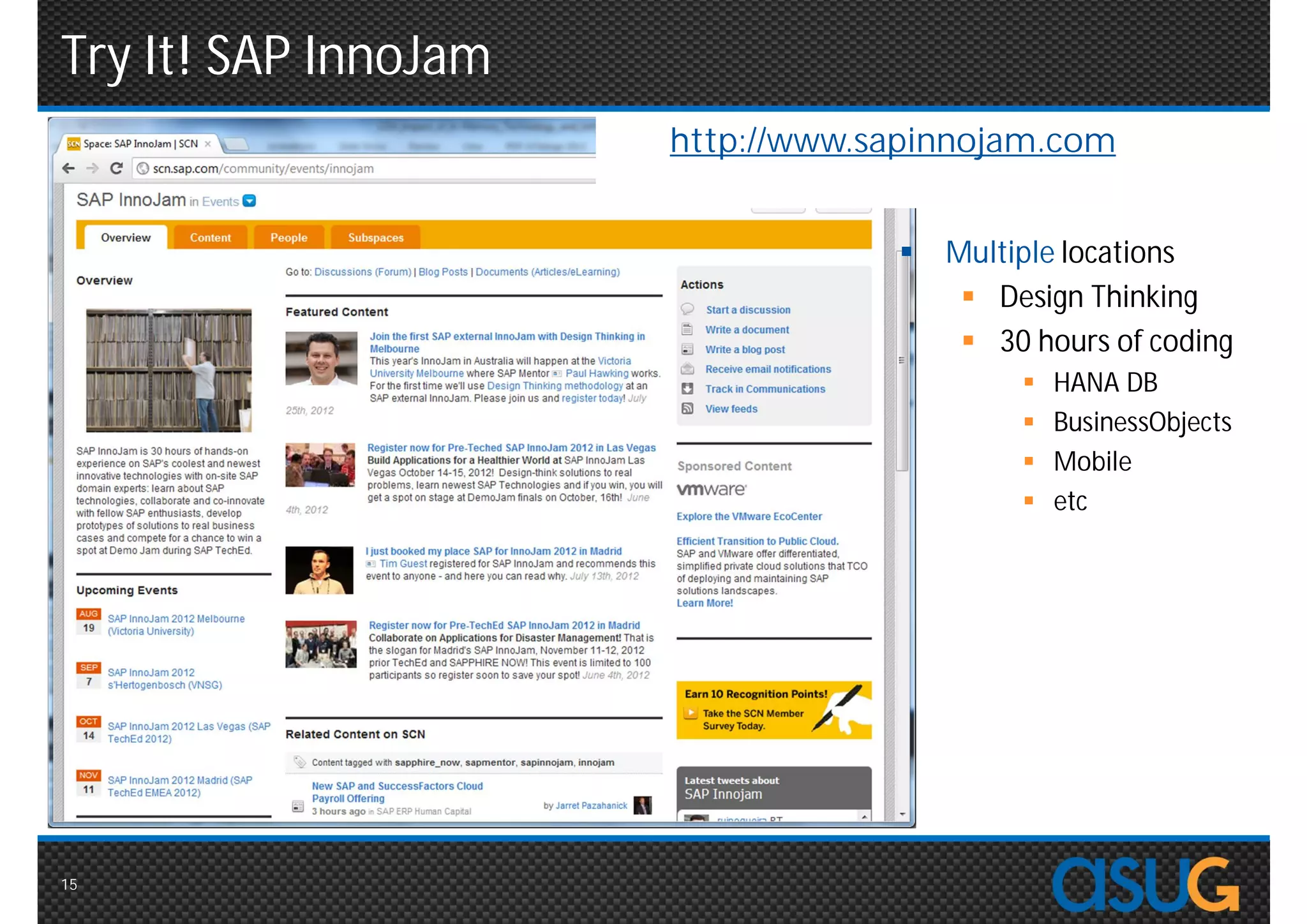
Task: Click Design Thinking methodology link
Action: [x=555, y=385]
